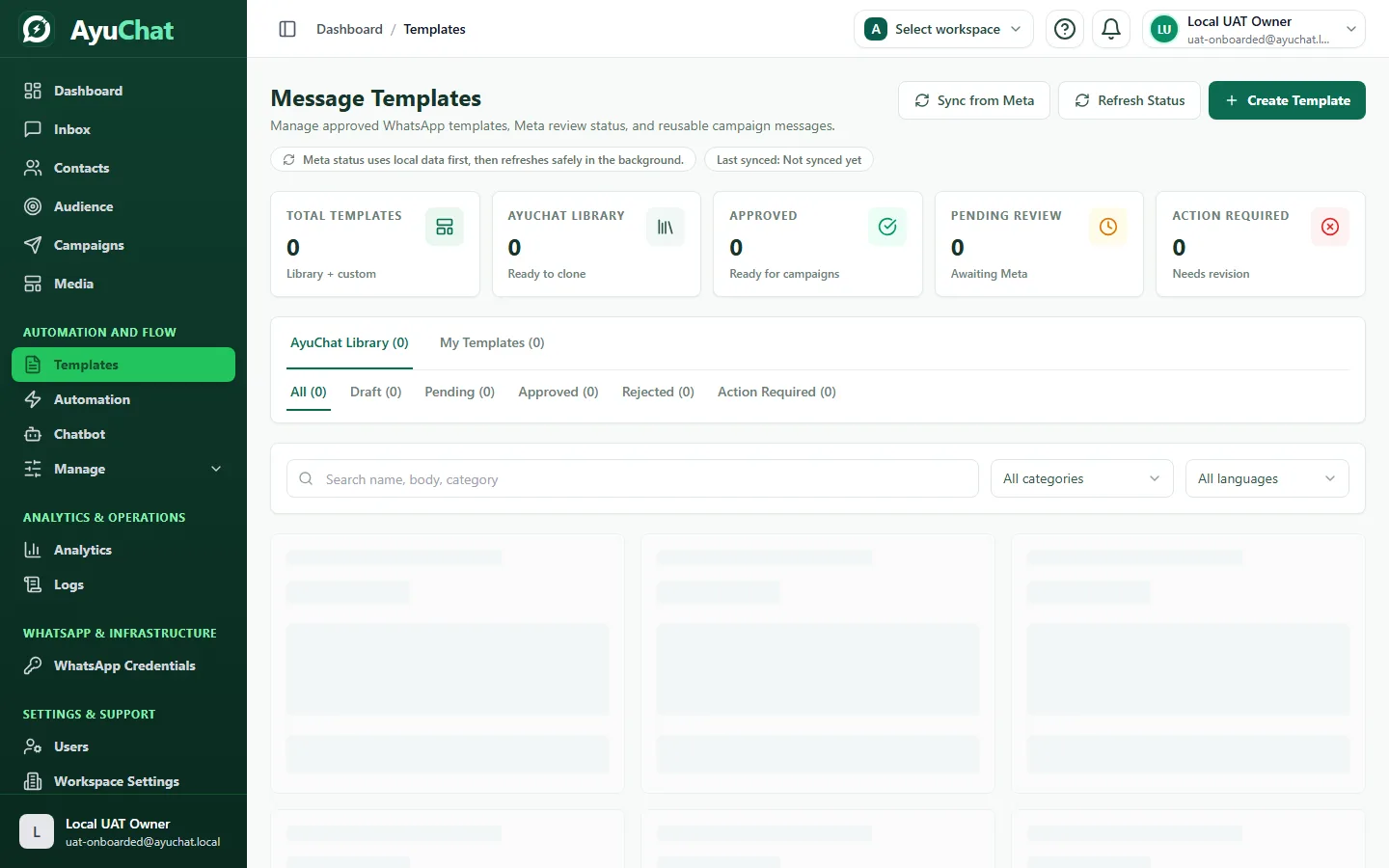Image resolution: width=1389 pixels, height=868 pixels.
Task: Click the AyuChat Library books icon
Action: tap(666, 227)
